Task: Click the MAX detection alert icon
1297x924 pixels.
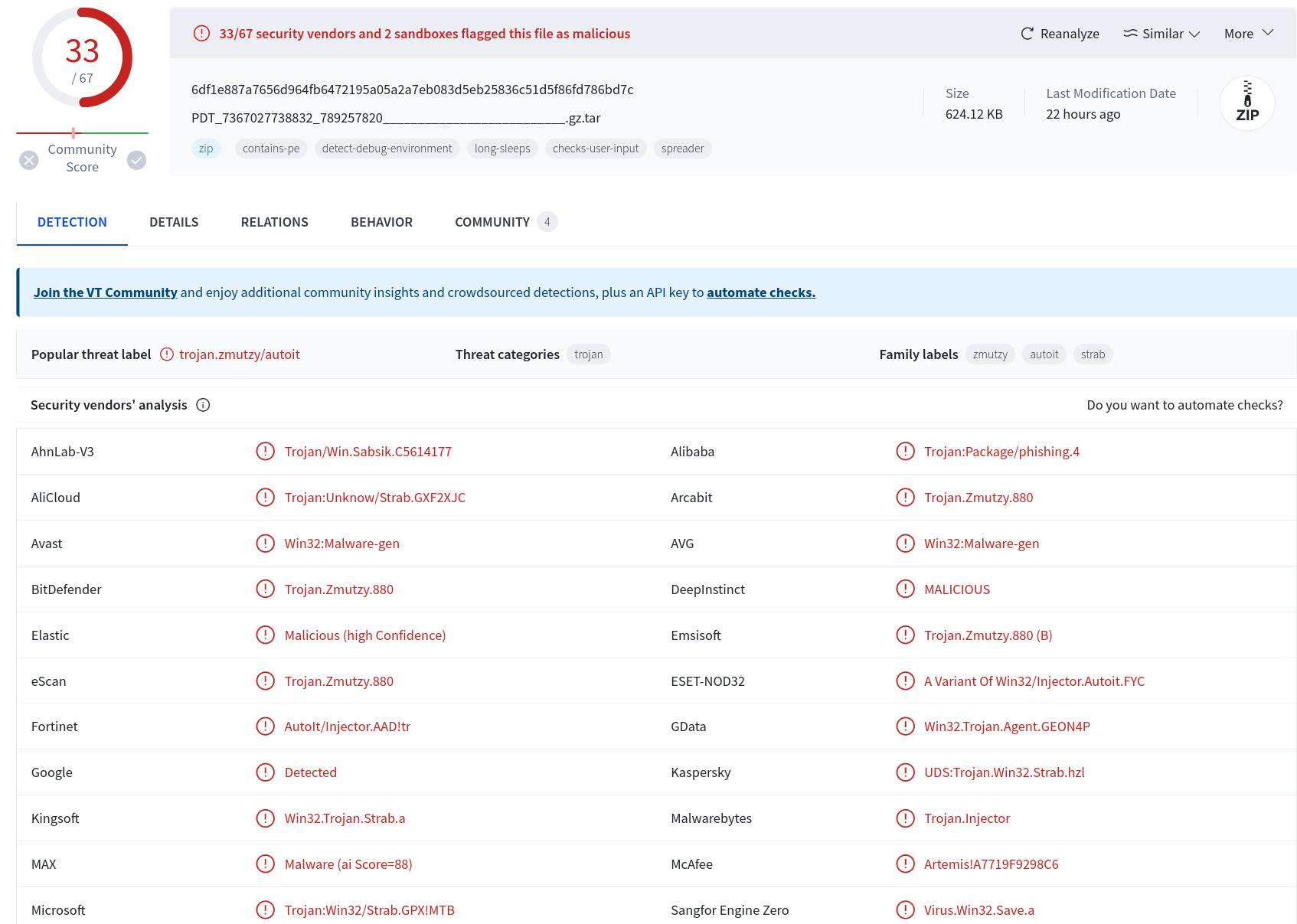Action: pos(265,864)
